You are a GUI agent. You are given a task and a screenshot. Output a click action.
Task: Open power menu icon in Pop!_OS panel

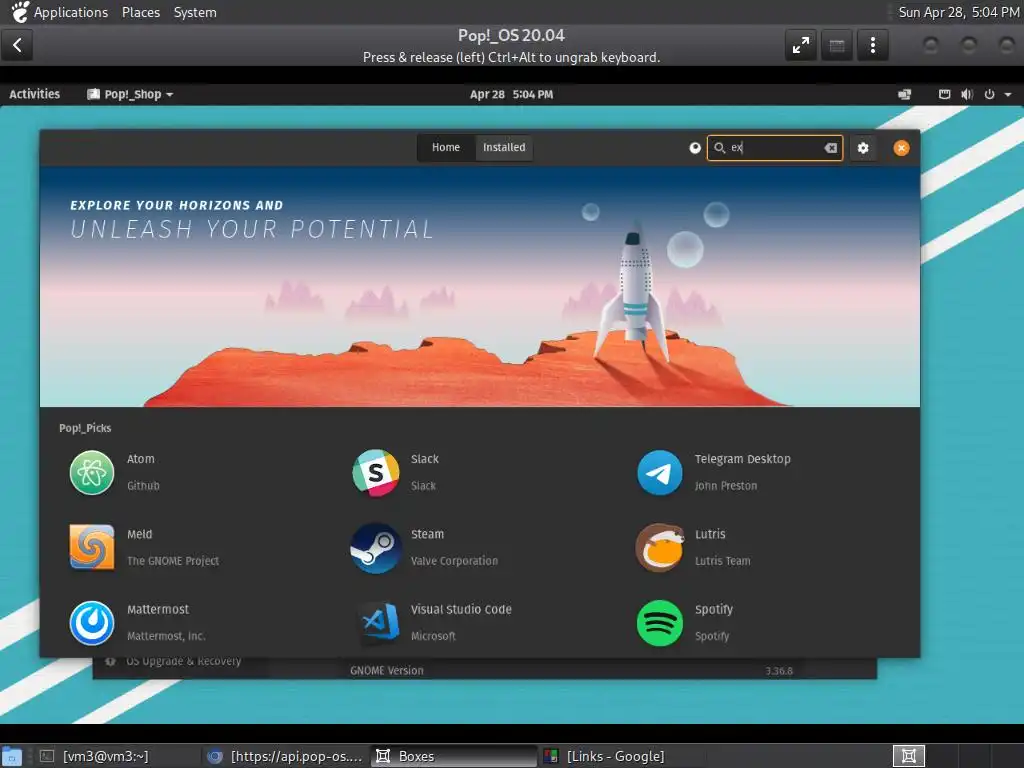coord(989,94)
